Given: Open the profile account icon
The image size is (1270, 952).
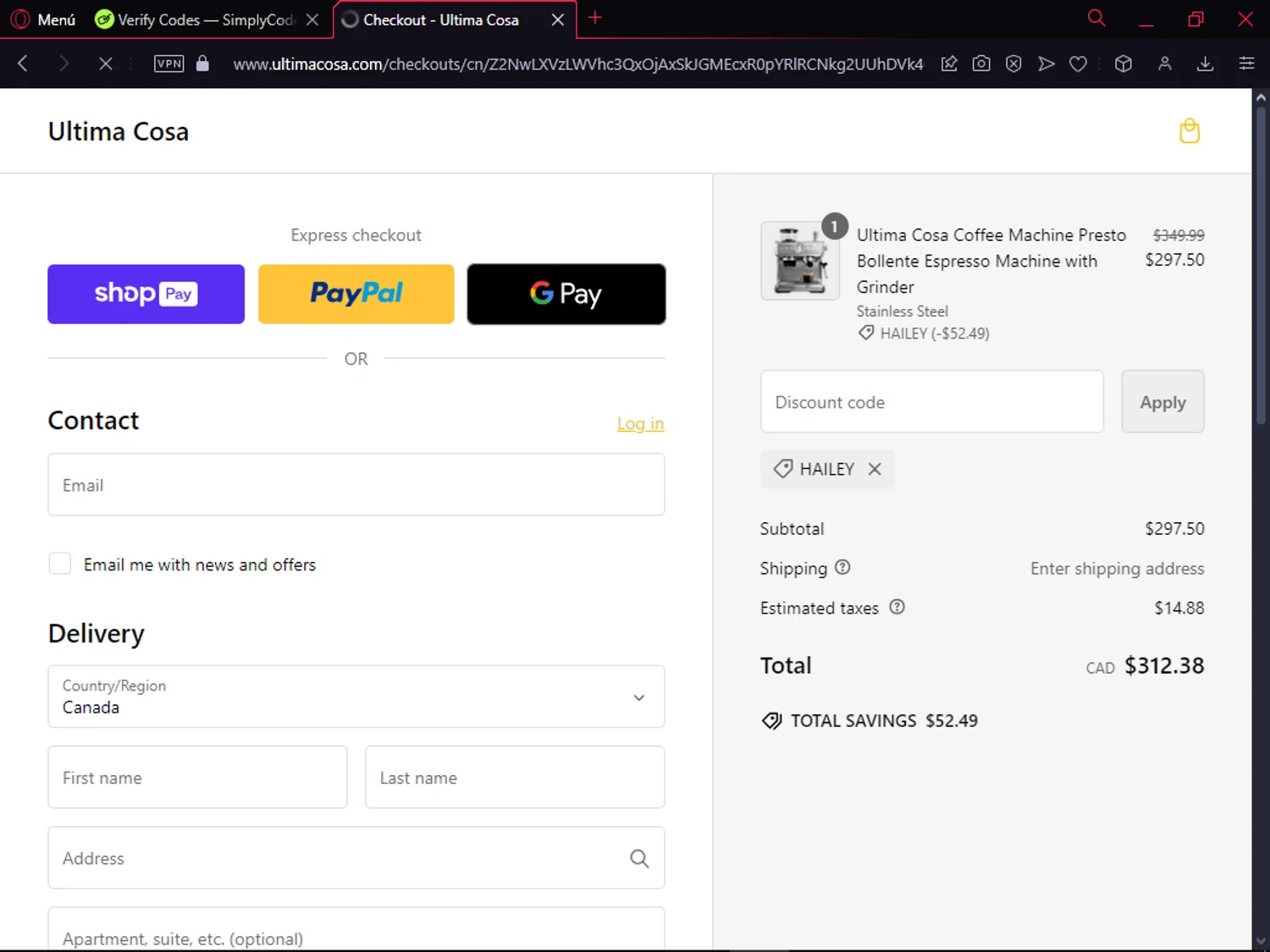Looking at the screenshot, I should click(1165, 63).
